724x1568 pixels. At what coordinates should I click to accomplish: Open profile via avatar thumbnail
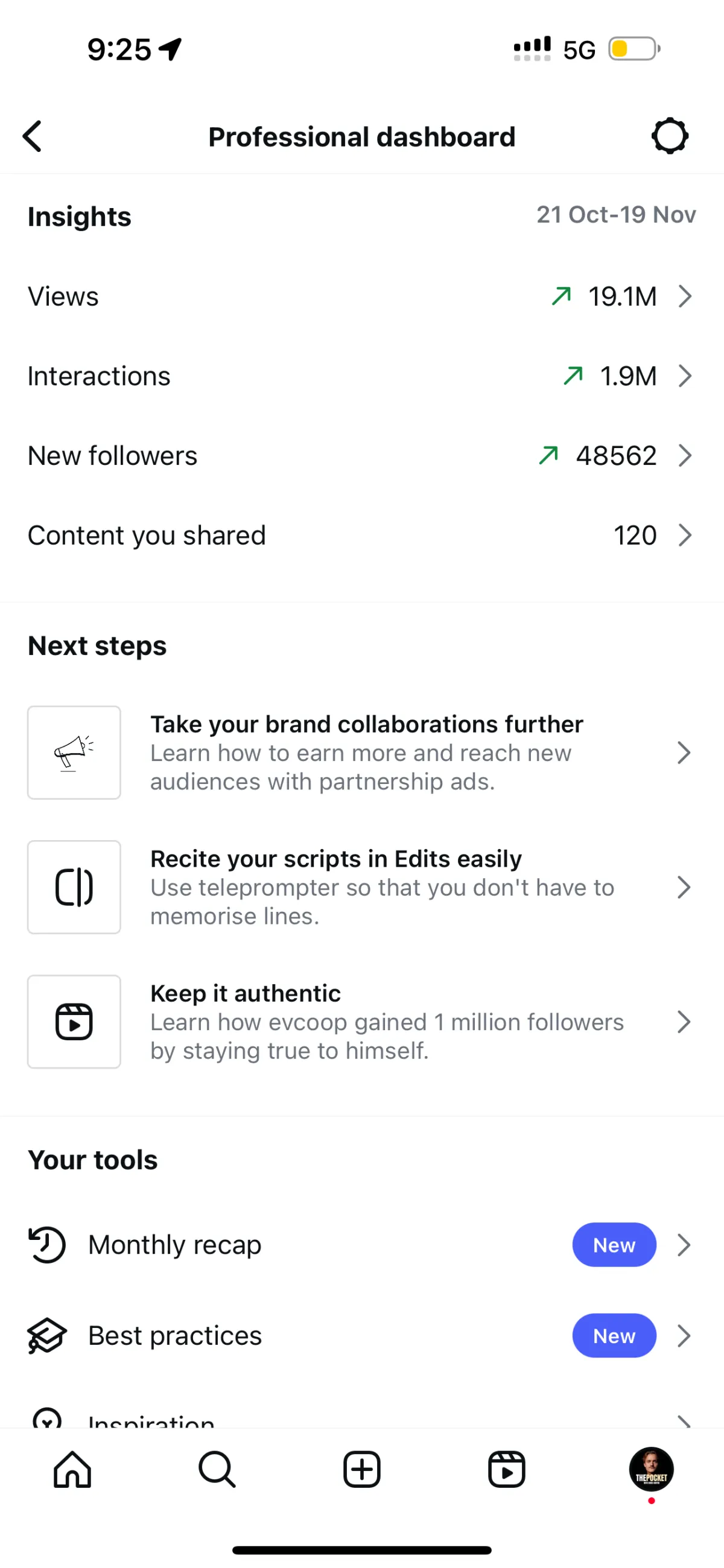tap(651, 1469)
